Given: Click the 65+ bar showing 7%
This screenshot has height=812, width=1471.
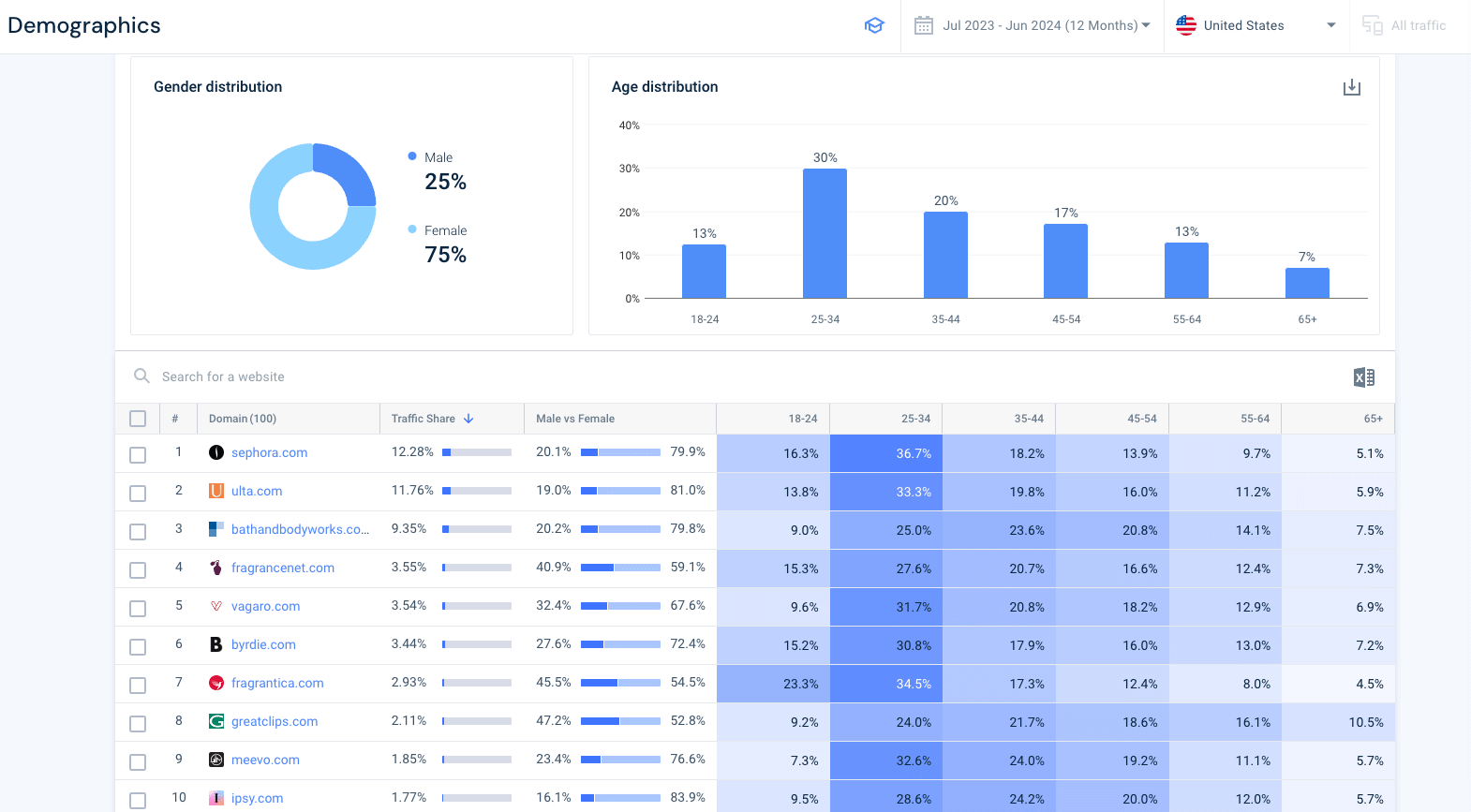Looking at the screenshot, I should [x=1307, y=283].
